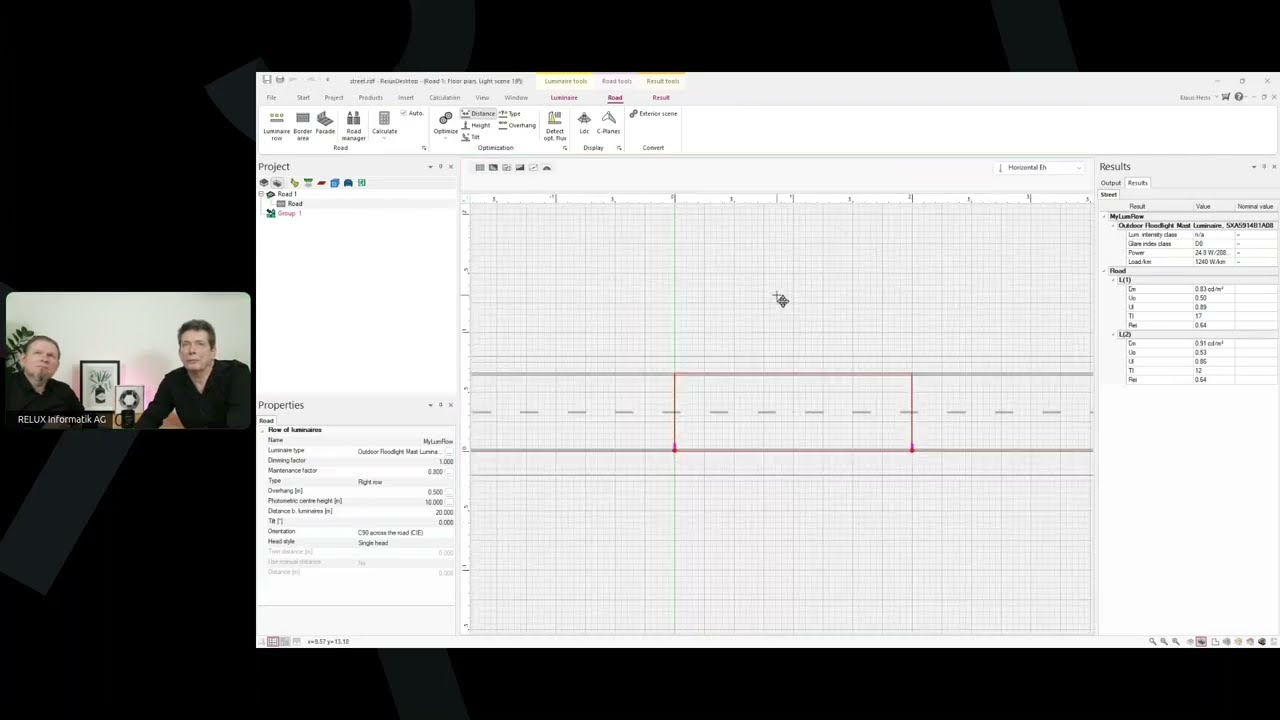The image size is (1280, 720).
Task: Click the Maintenance factor browse button
Action: tap(449, 472)
